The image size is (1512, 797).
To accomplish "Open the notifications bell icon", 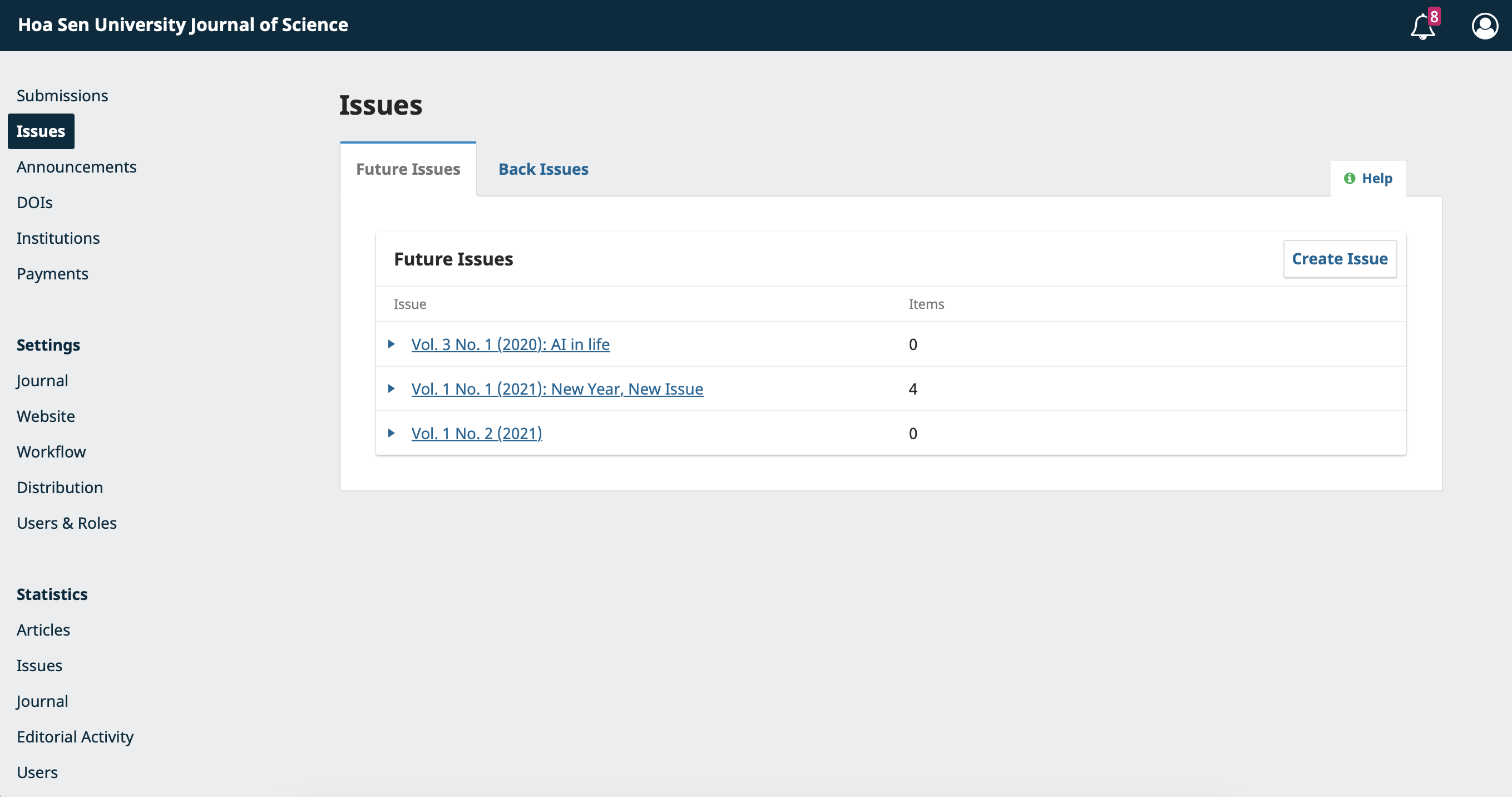I will pos(1422,26).
